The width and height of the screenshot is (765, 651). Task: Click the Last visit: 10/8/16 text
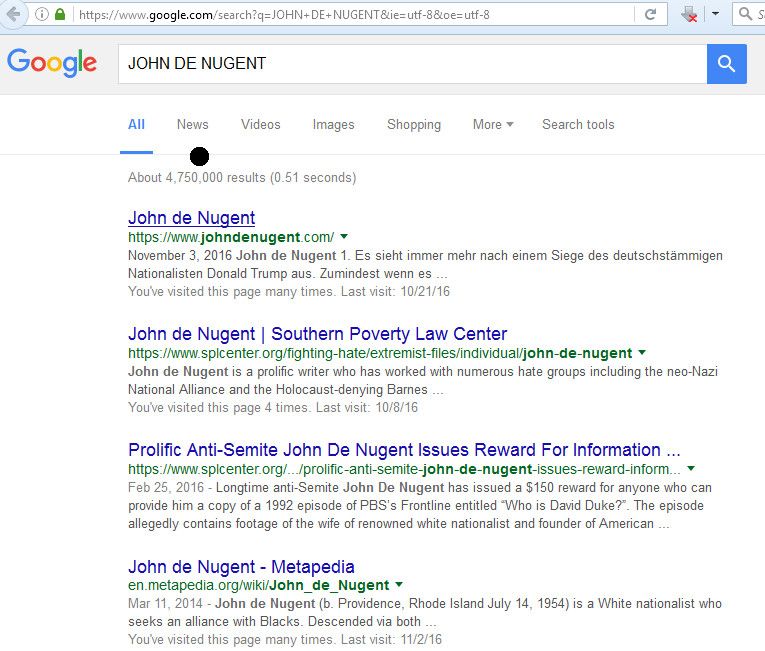pos(367,407)
